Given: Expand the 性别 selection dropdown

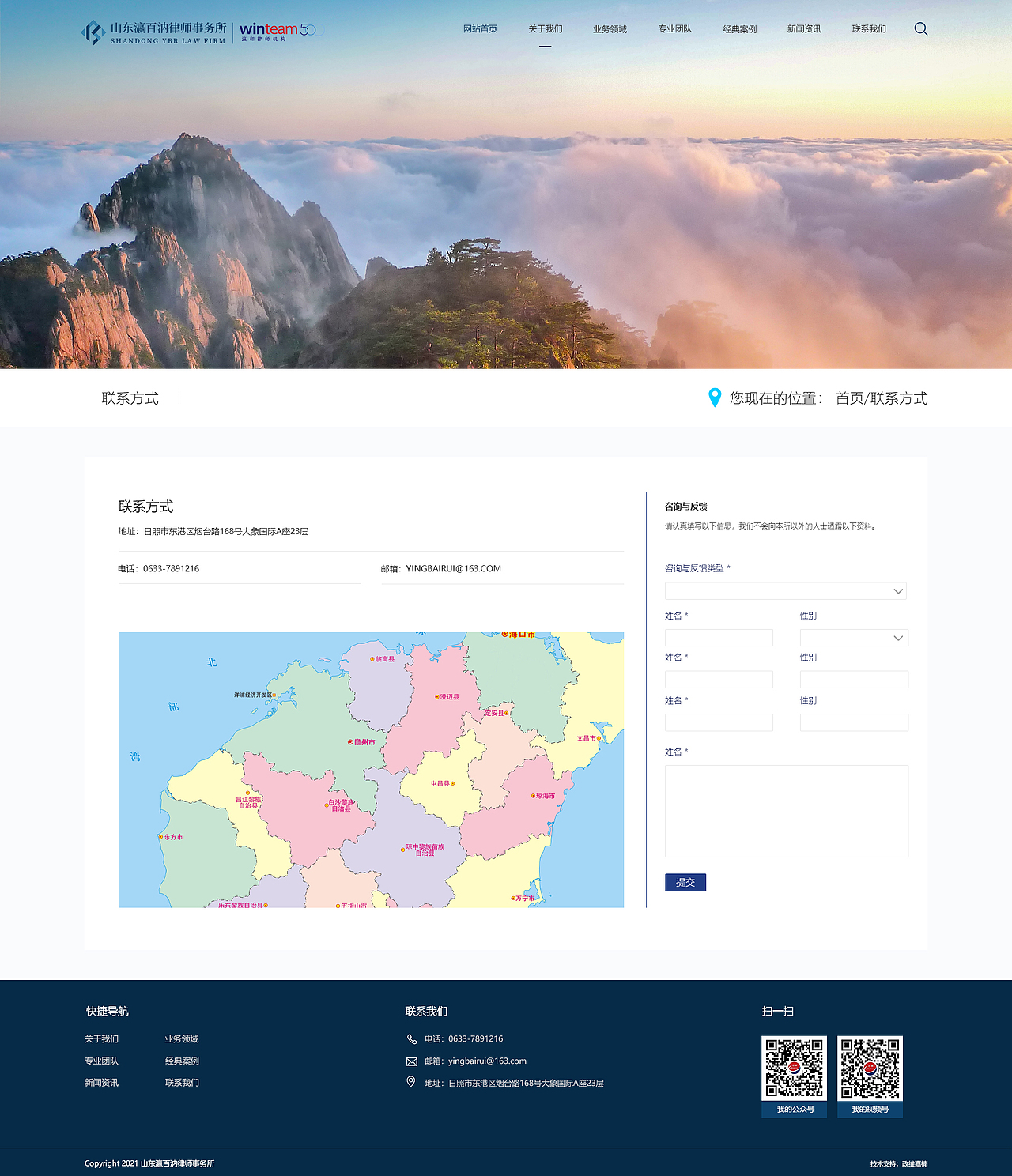Looking at the screenshot, I should [x=853, y=638].
